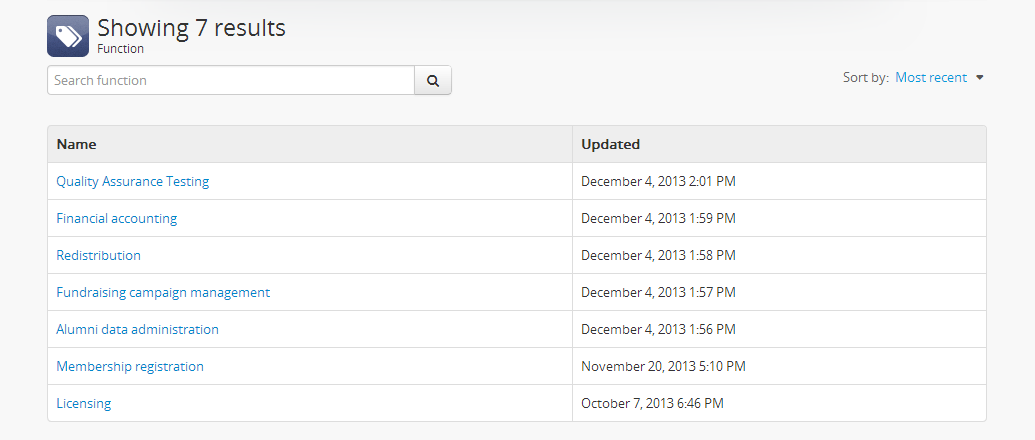The image size is (1035, 440).
Task: Open the Most recent sort dropdown
Action: coord(930,78)
